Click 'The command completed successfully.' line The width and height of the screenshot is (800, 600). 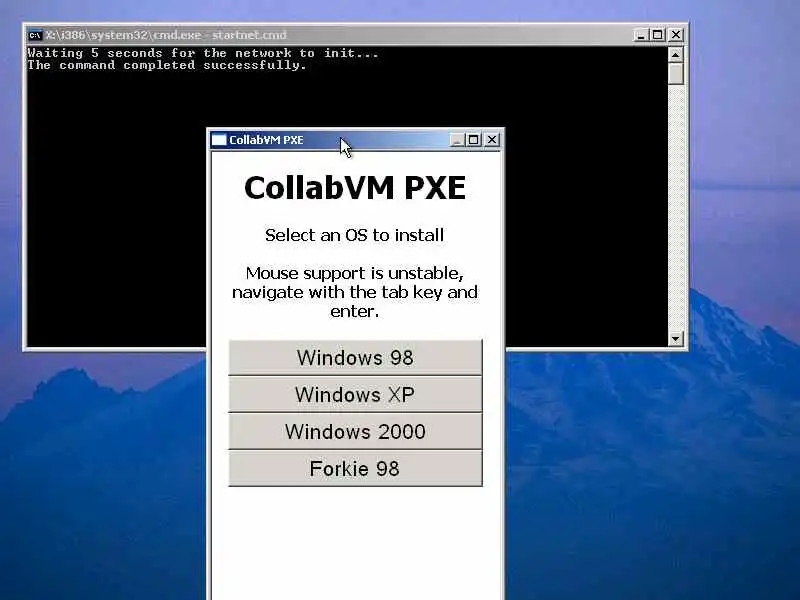(167, 65)
